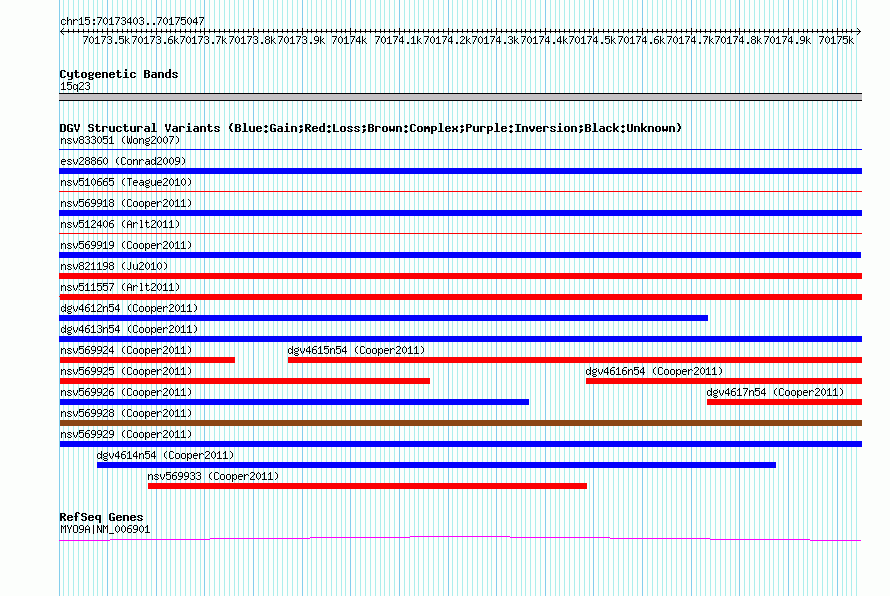The image size is (890, 596).
Task: Open variant nsv569929 (Cooper2011) label
Action: coord(126,434)
